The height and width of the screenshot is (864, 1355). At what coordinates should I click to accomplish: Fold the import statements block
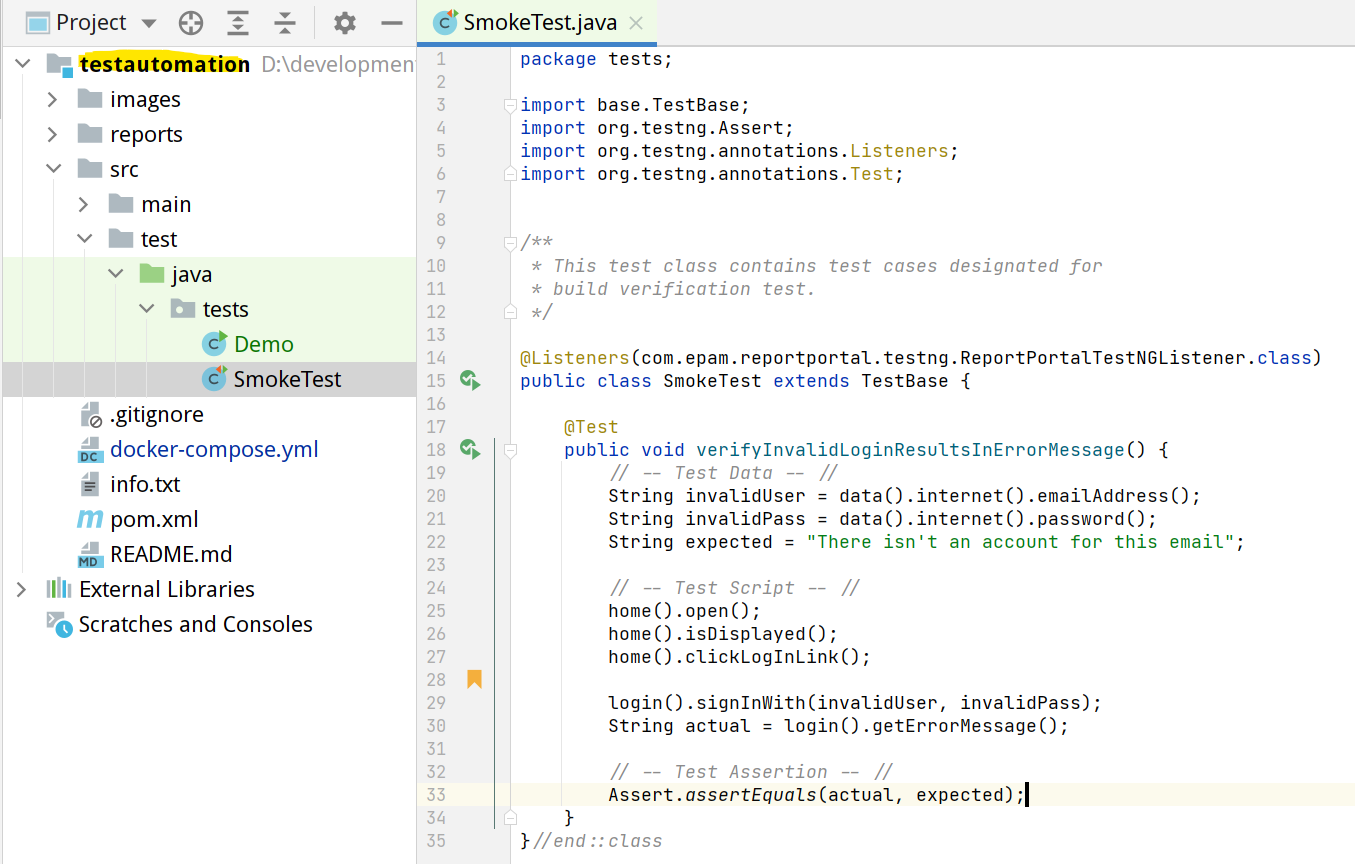[510, 105]
